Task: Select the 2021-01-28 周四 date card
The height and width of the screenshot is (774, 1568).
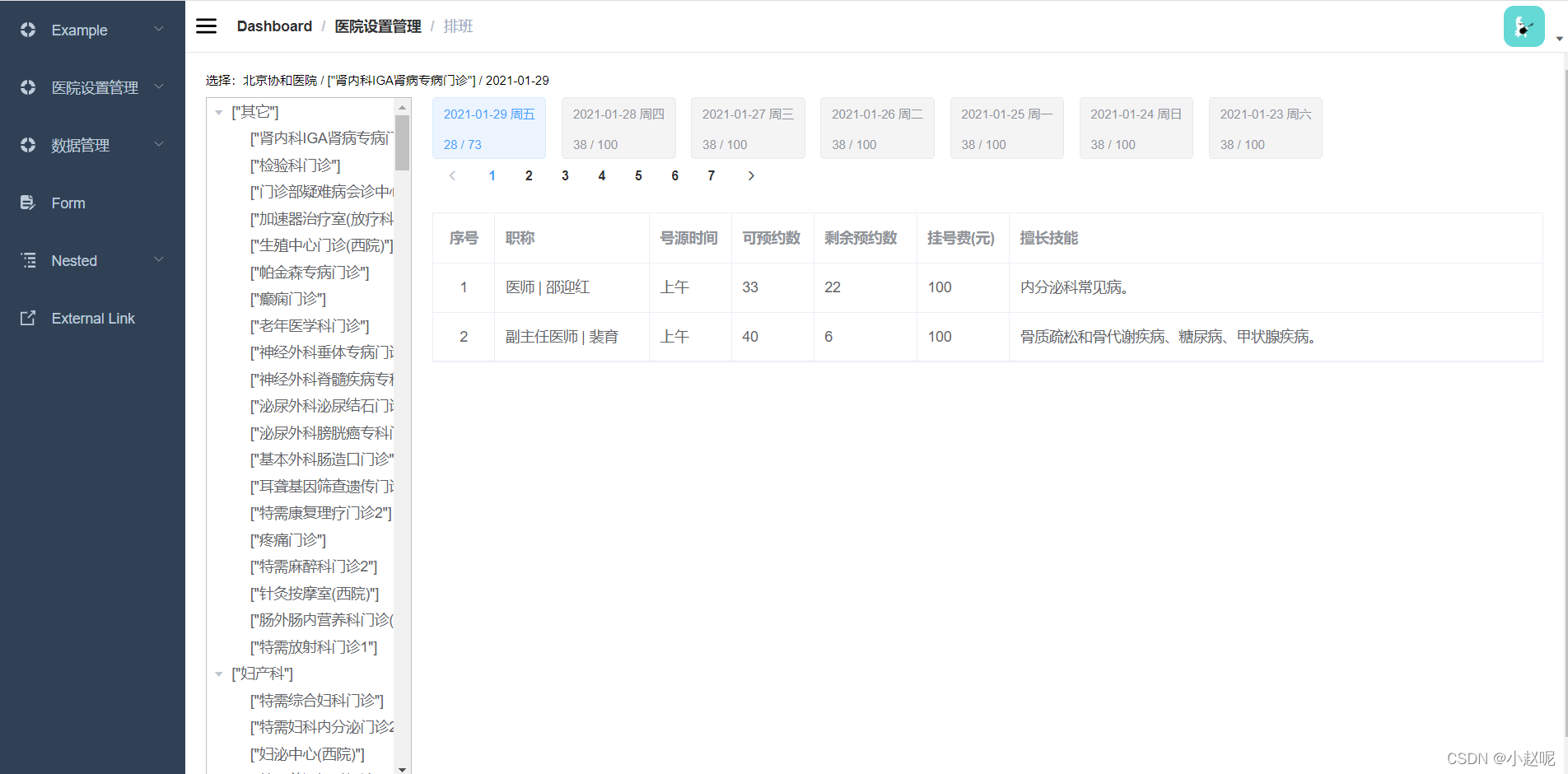Action: tap(618, 128)
